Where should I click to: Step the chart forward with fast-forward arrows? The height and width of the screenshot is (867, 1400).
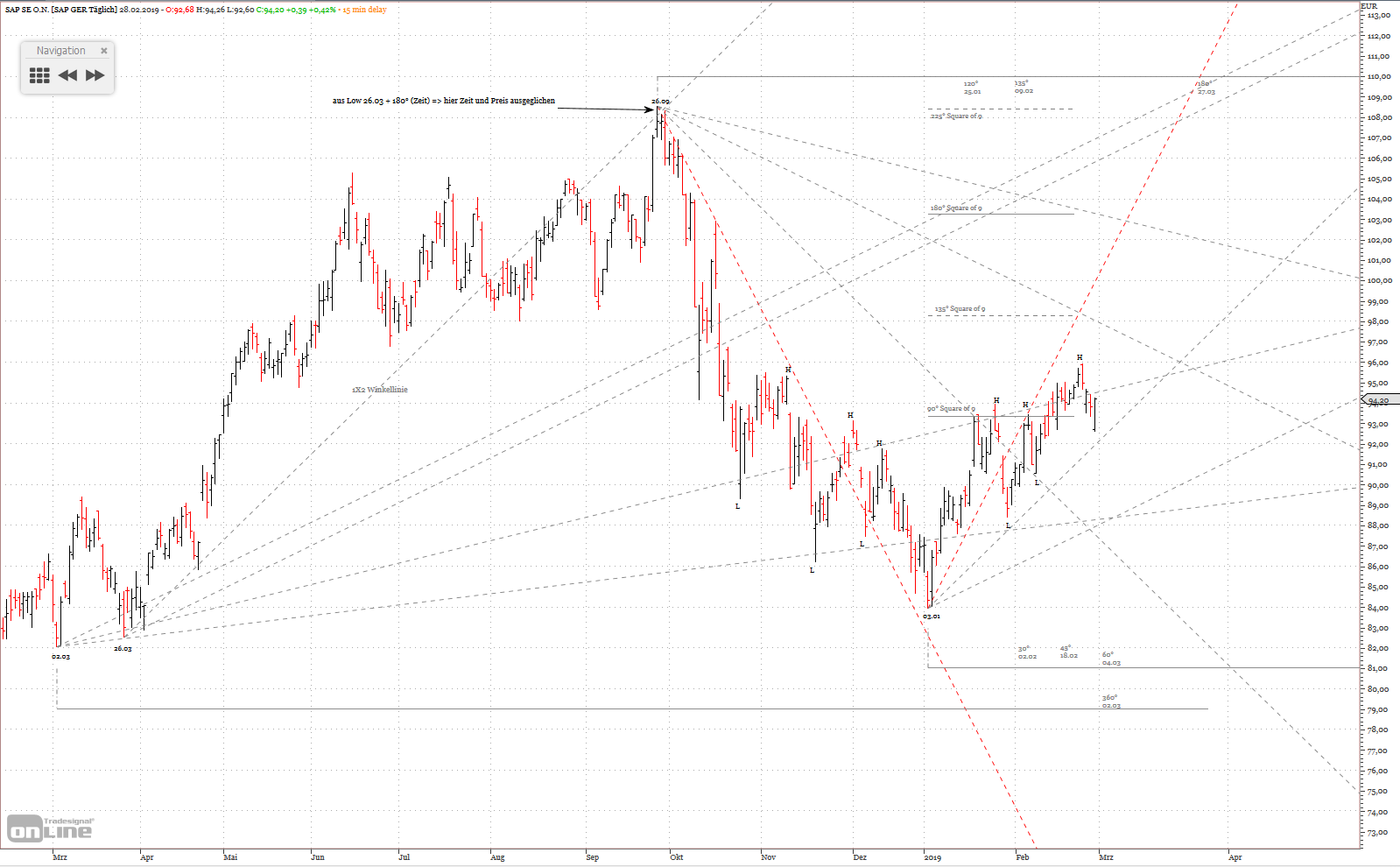(x=95, y=75)
